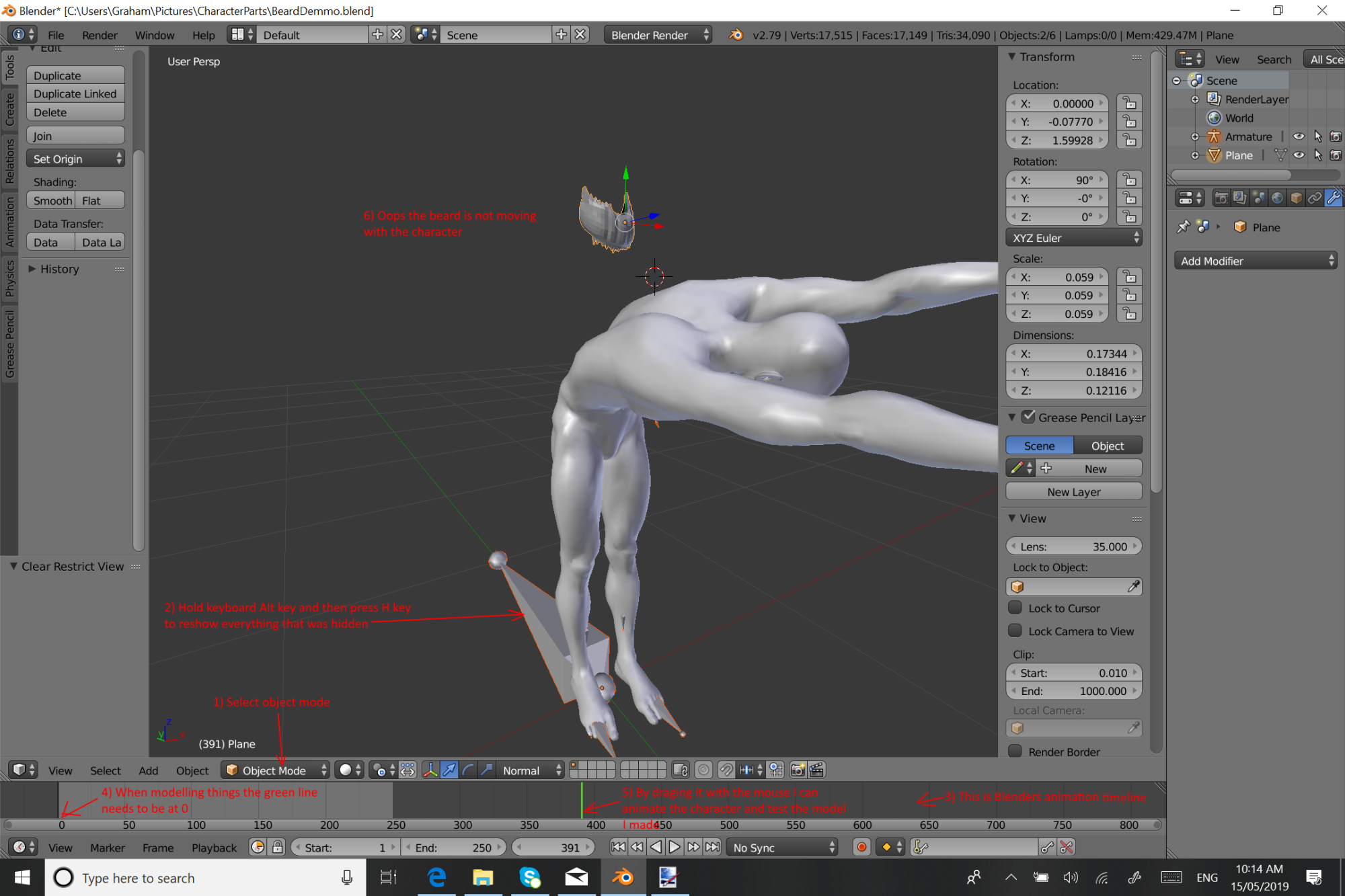Screen dimensions: 1345x896
Task: Click play animation button in timeline
Action: (675, 848)
